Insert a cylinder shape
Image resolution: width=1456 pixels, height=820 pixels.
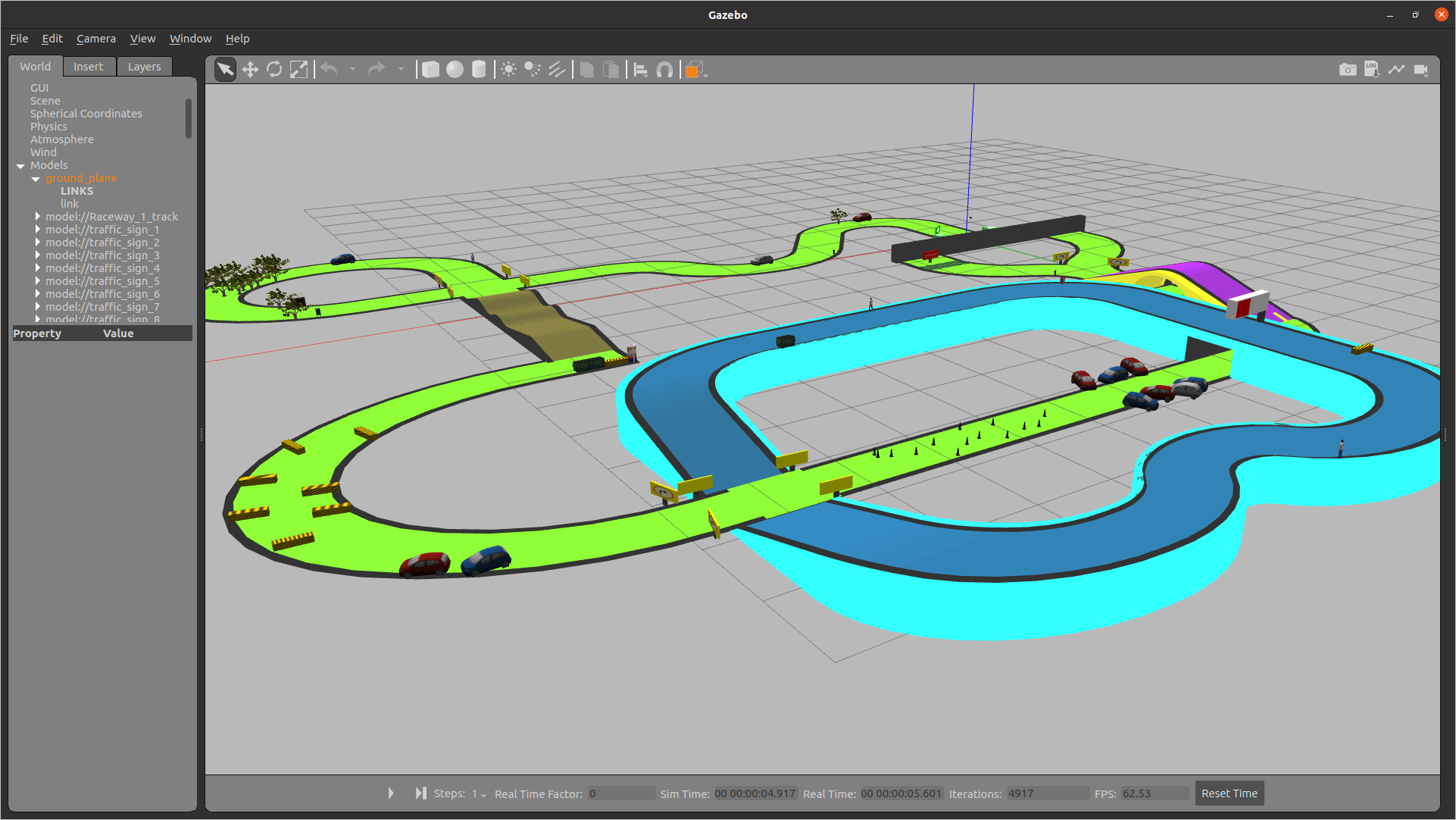tap(479, 70)
